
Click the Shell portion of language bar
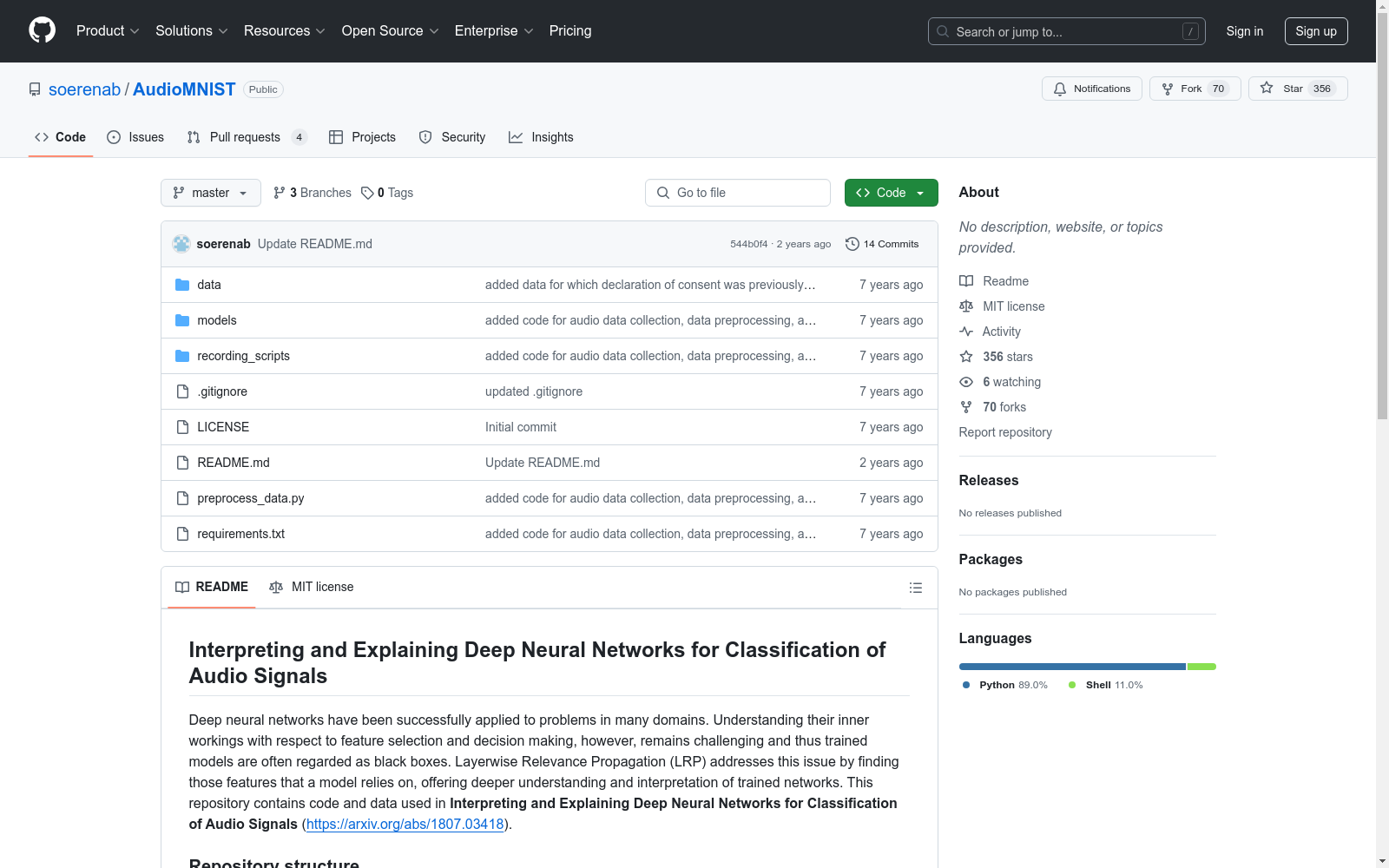pos(1201,667)
